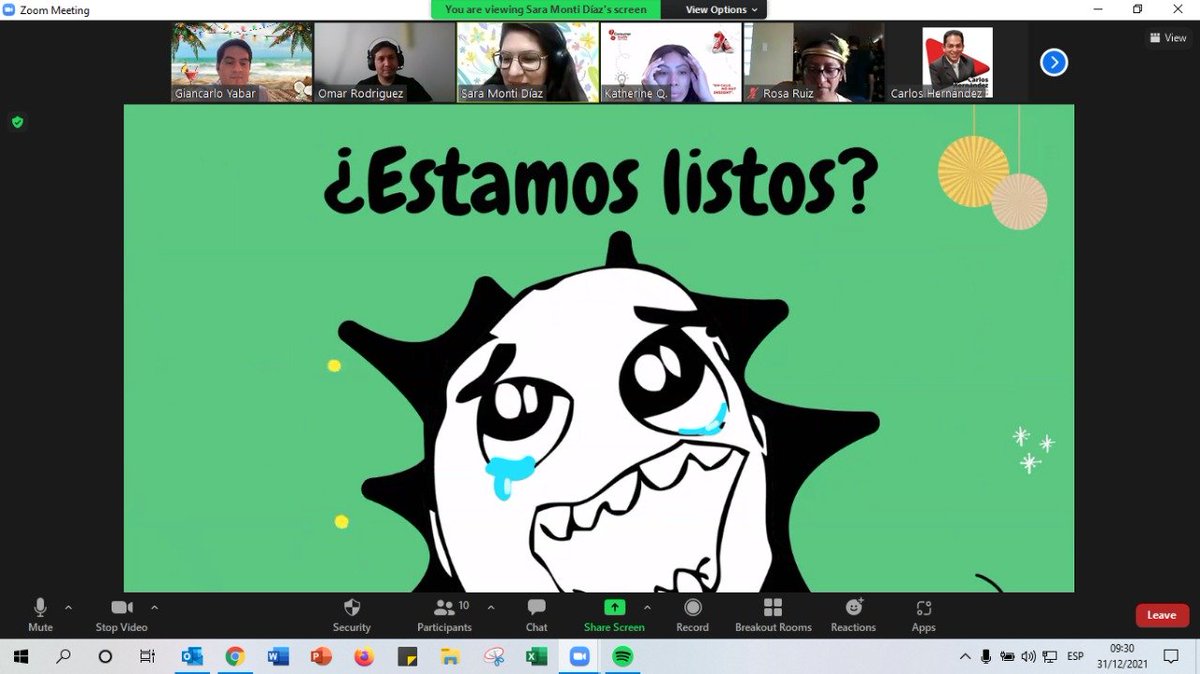Open the Zoom Apps button
1200x674 pixels.
923,614
